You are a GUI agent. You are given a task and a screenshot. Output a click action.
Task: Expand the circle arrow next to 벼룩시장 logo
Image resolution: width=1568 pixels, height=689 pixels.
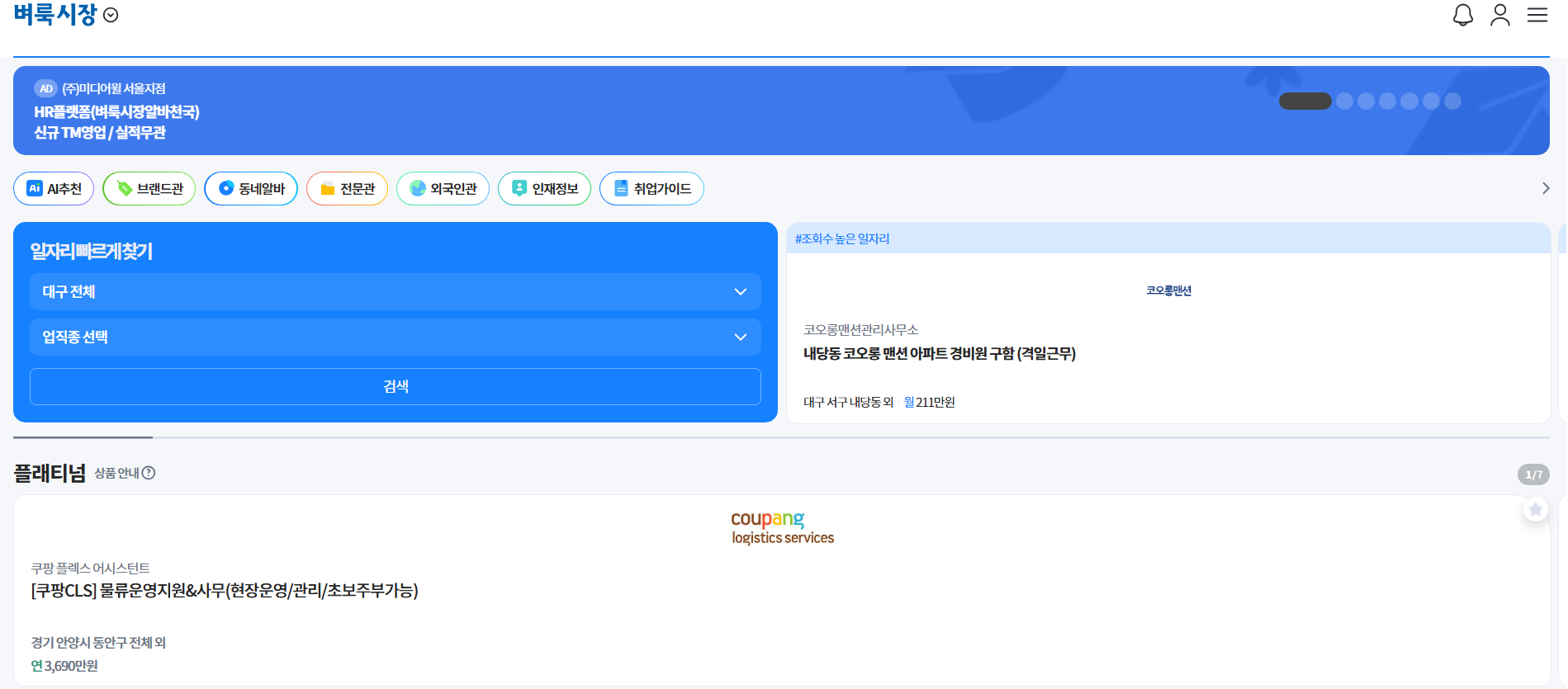click(x=111, y=16)
